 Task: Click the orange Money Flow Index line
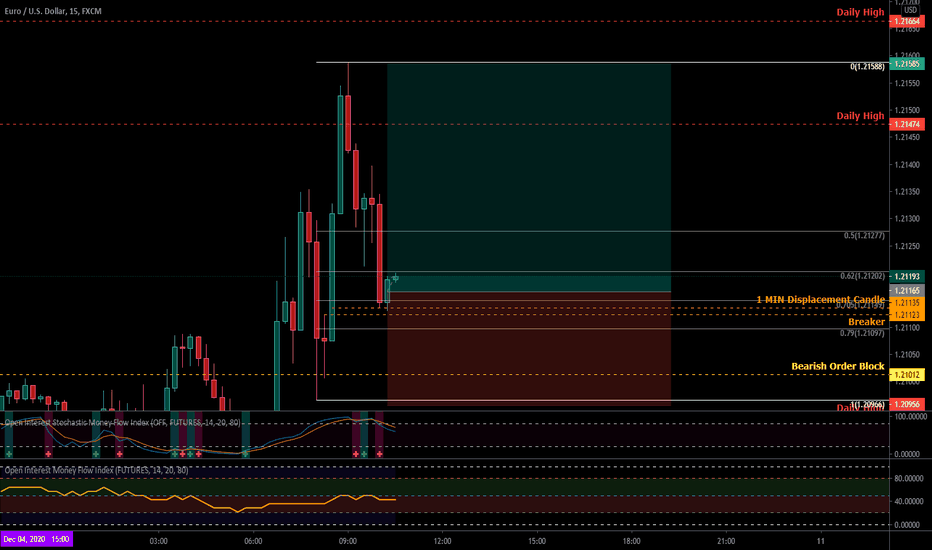198,498
